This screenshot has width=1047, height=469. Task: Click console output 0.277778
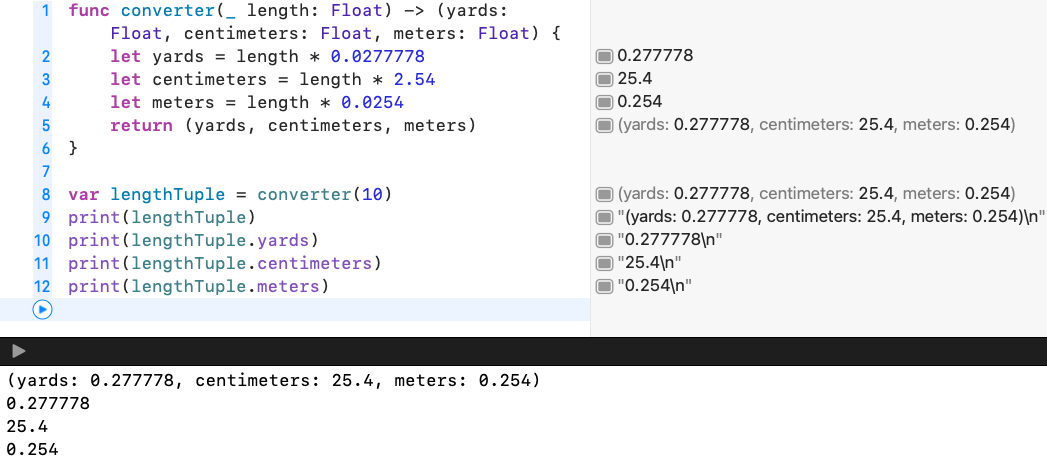point(47,404)
